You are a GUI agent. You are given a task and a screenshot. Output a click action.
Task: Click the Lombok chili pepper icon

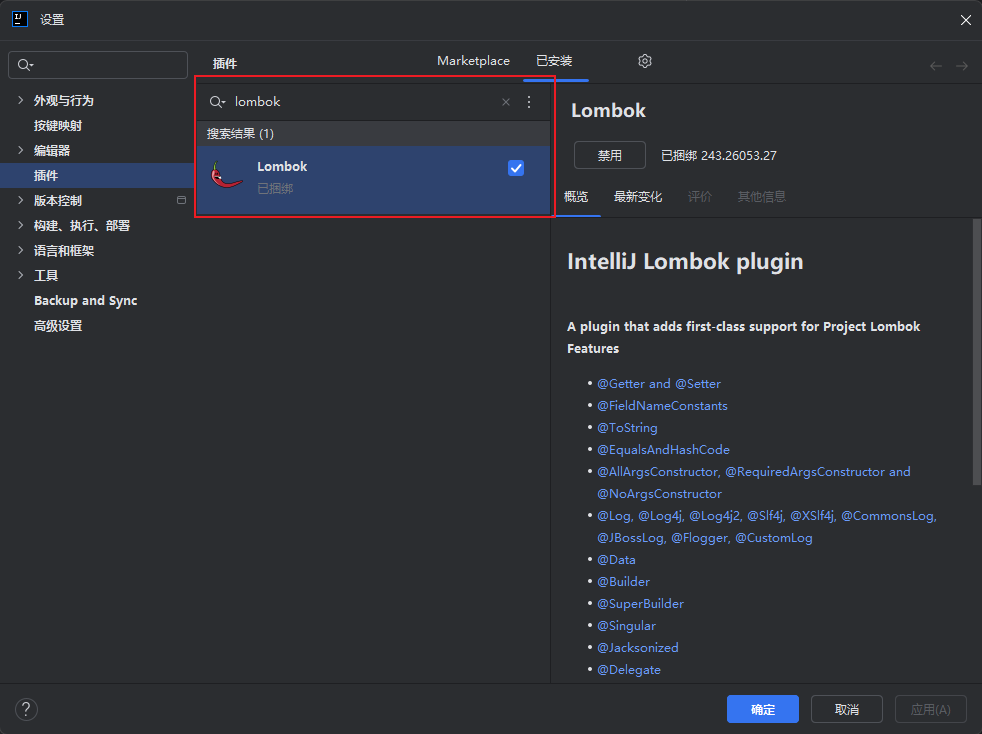(225, 175)
